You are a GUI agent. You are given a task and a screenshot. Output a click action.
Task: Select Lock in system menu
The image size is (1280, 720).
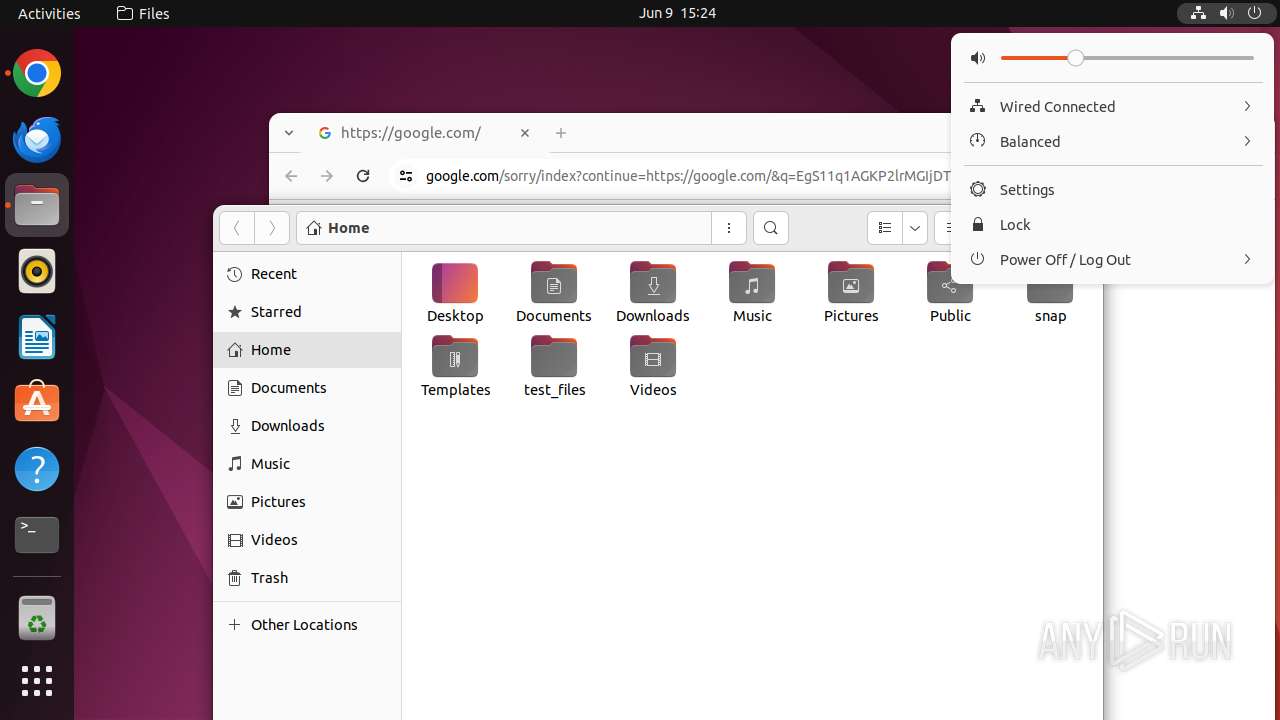coord(1113,224)
